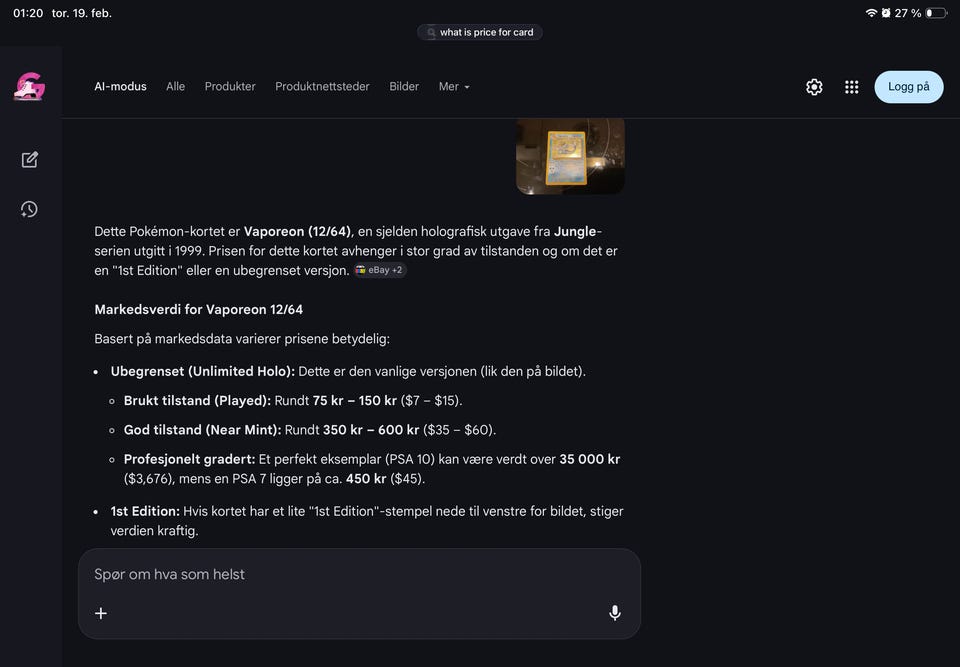
Task: Open the eBay +2 source chip
Action: (x=380, y=270)
